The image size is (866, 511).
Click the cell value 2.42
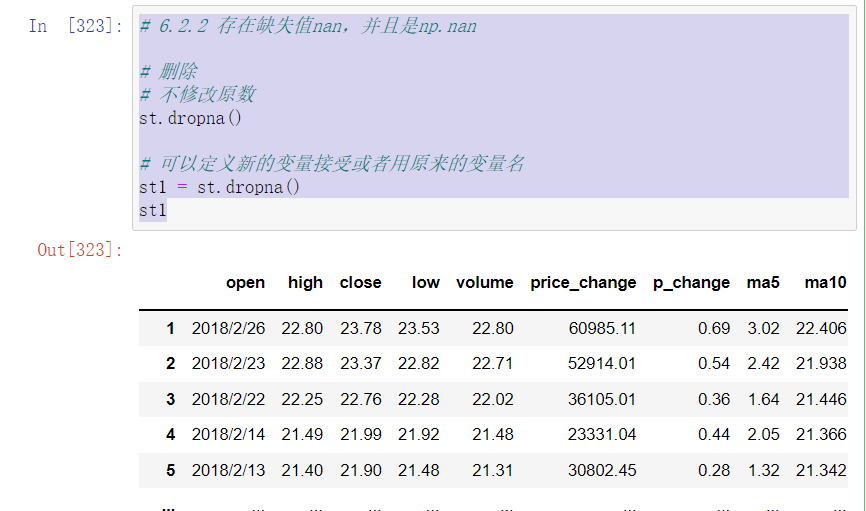point(764,364)
